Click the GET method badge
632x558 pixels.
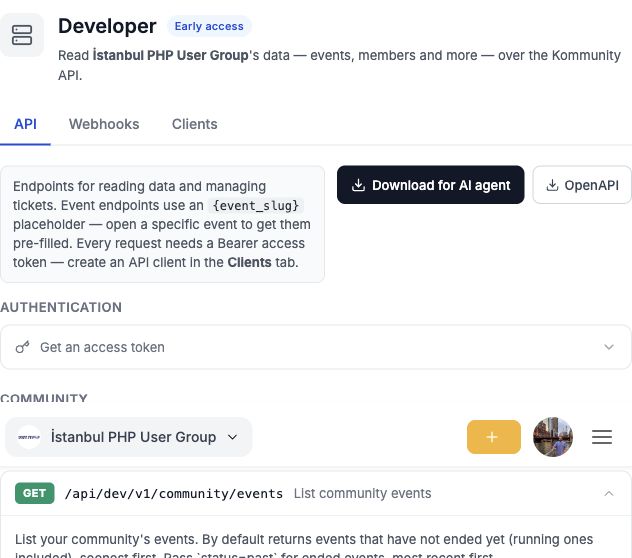pyautogui.click(x=35, y=493)
